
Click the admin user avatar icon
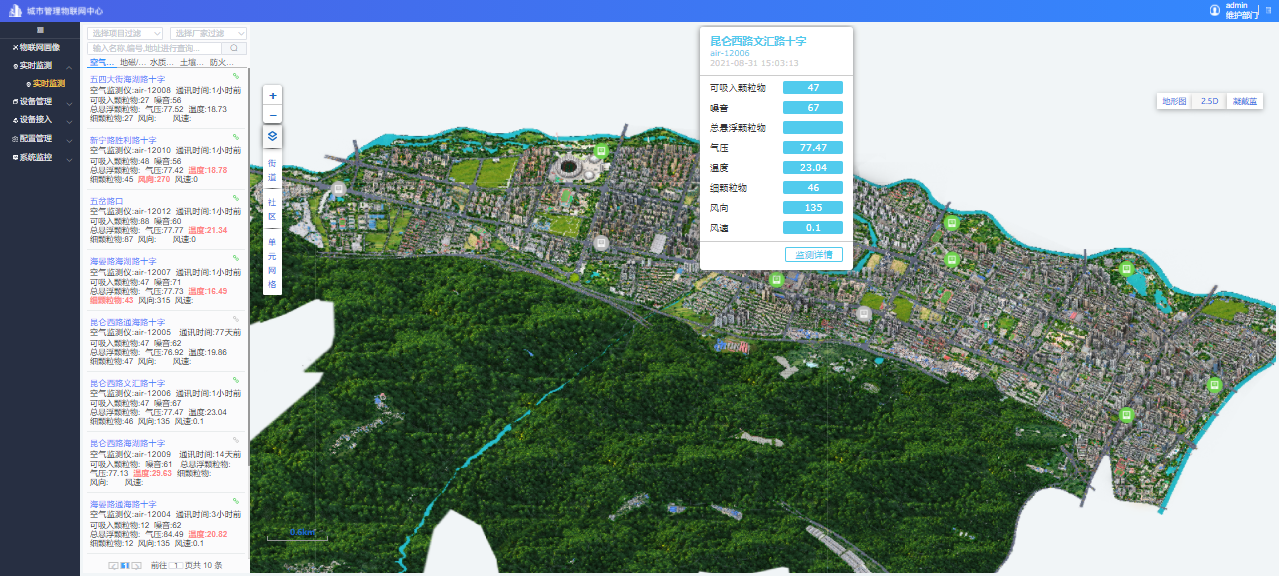point(1215,10)
